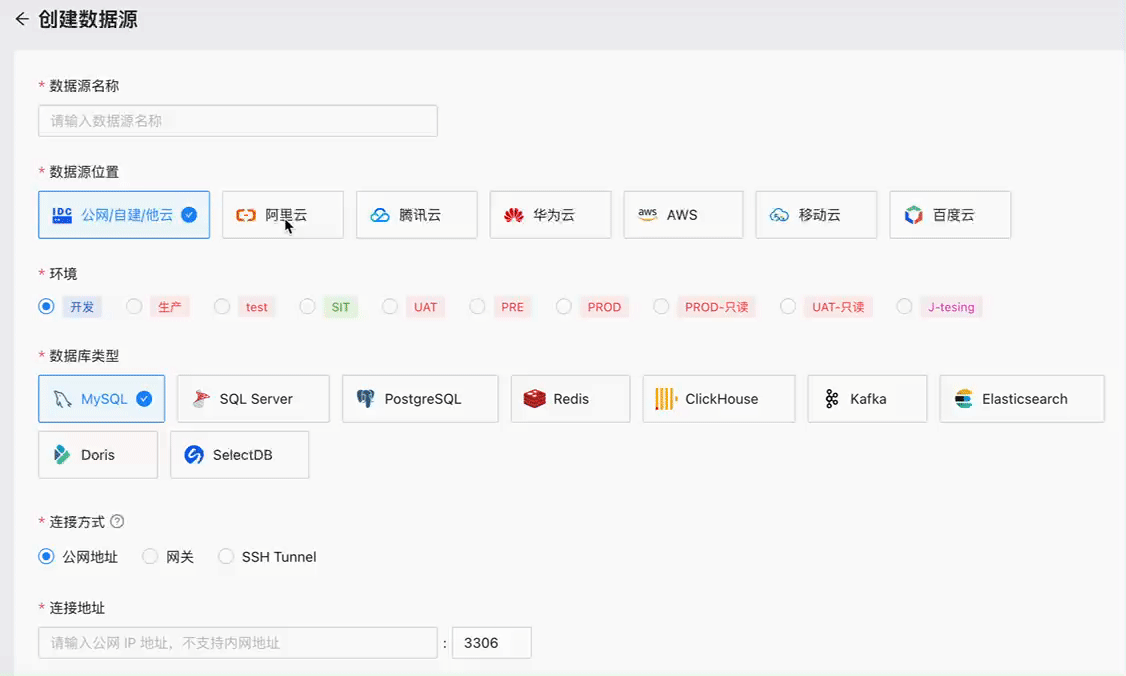Pick the PROD-只读 environment option
This screenshot has height=676, width=1126.
(661, 307)
